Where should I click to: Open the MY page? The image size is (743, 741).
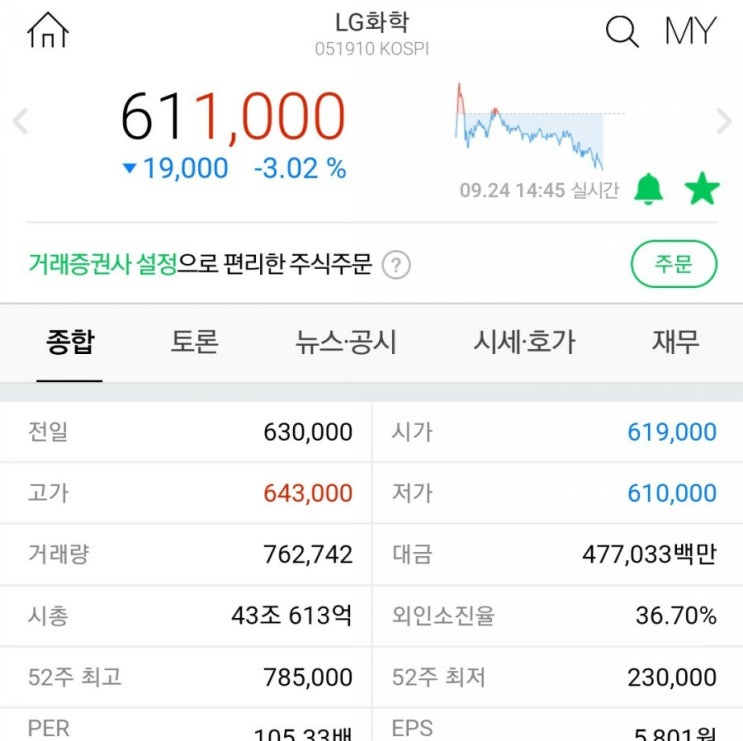[691, 31]
